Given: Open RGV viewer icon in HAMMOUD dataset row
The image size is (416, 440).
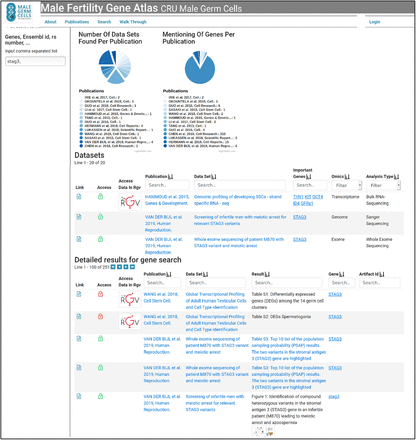Looking at the screenshot, I should coord(130,202).
